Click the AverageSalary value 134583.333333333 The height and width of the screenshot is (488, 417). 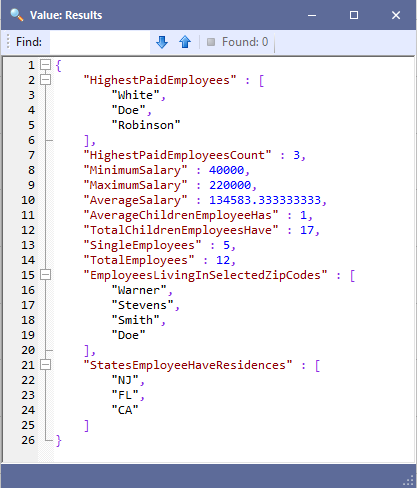pos(265,200)
